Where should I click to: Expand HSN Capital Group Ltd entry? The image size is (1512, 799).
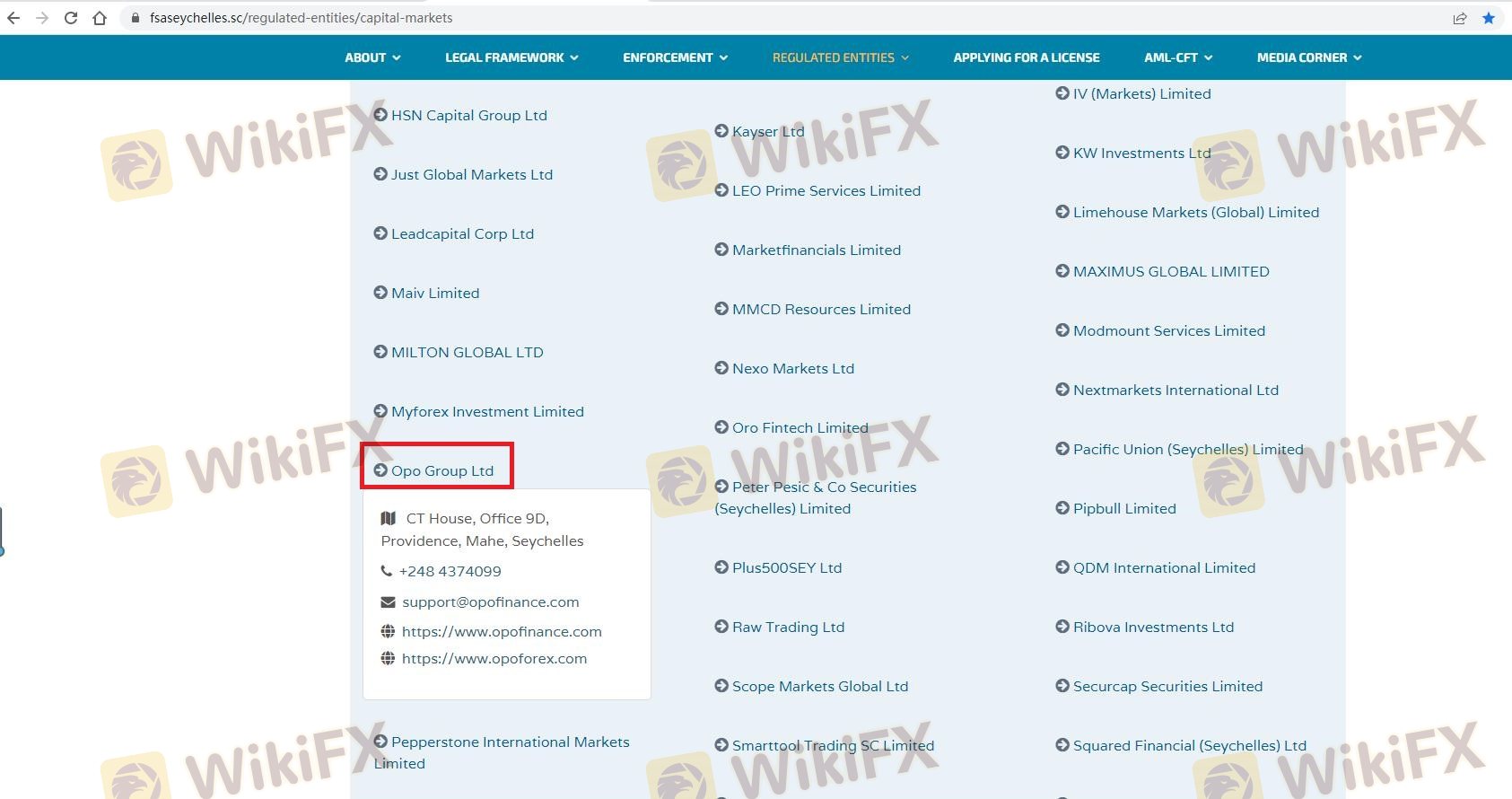pyautogui.click(x=460, y=115)
